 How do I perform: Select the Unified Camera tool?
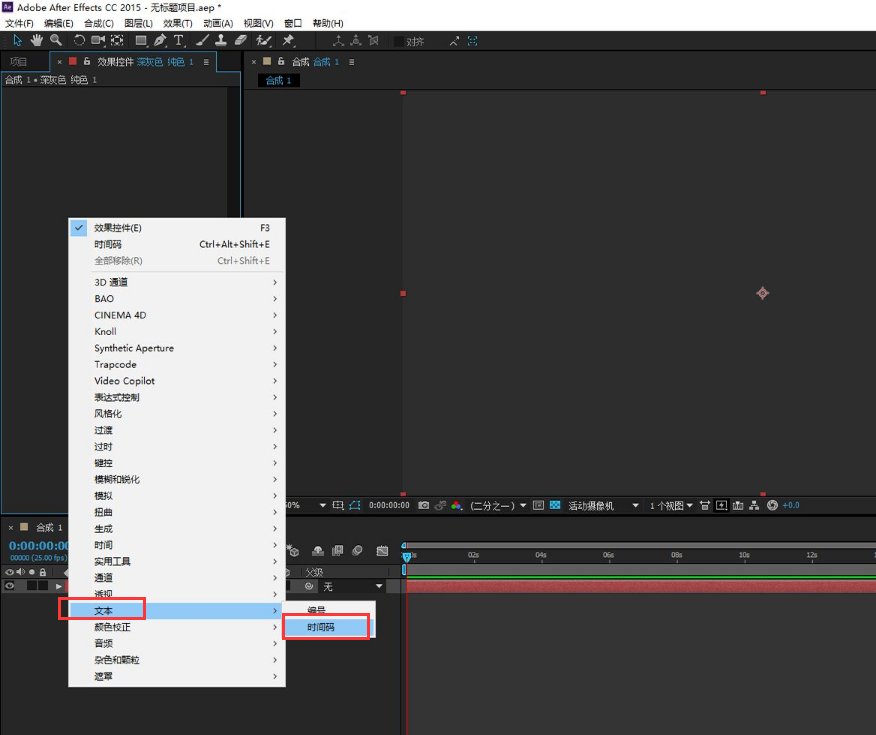coord(98,40)
